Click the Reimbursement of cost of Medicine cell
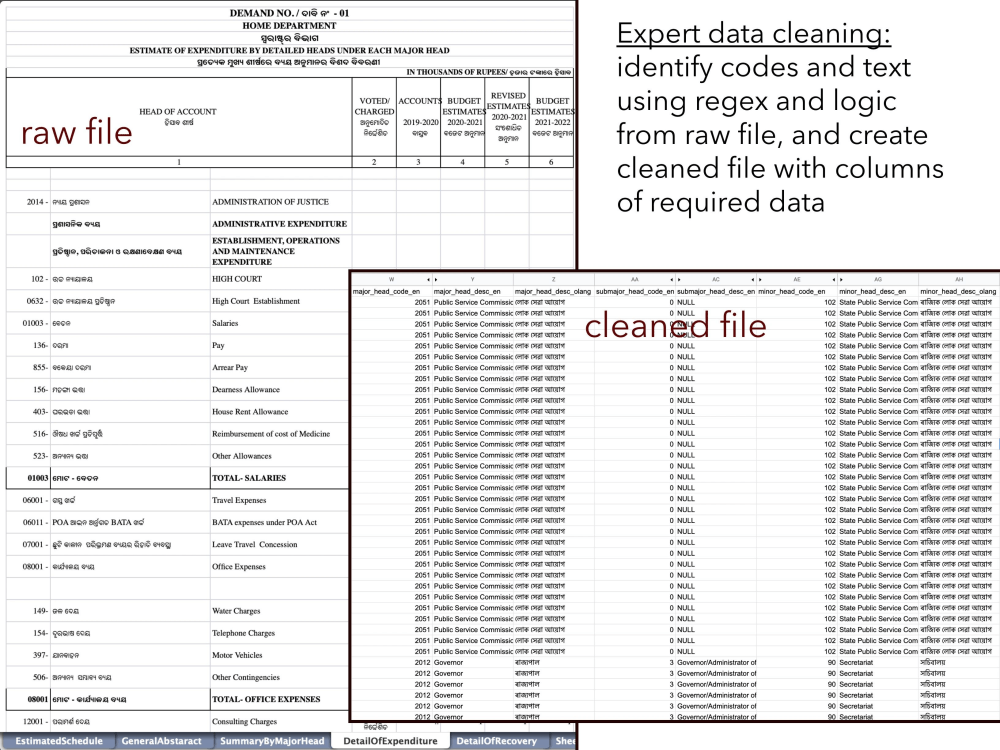Screen dimensions: 1000x750 (281, 434)
